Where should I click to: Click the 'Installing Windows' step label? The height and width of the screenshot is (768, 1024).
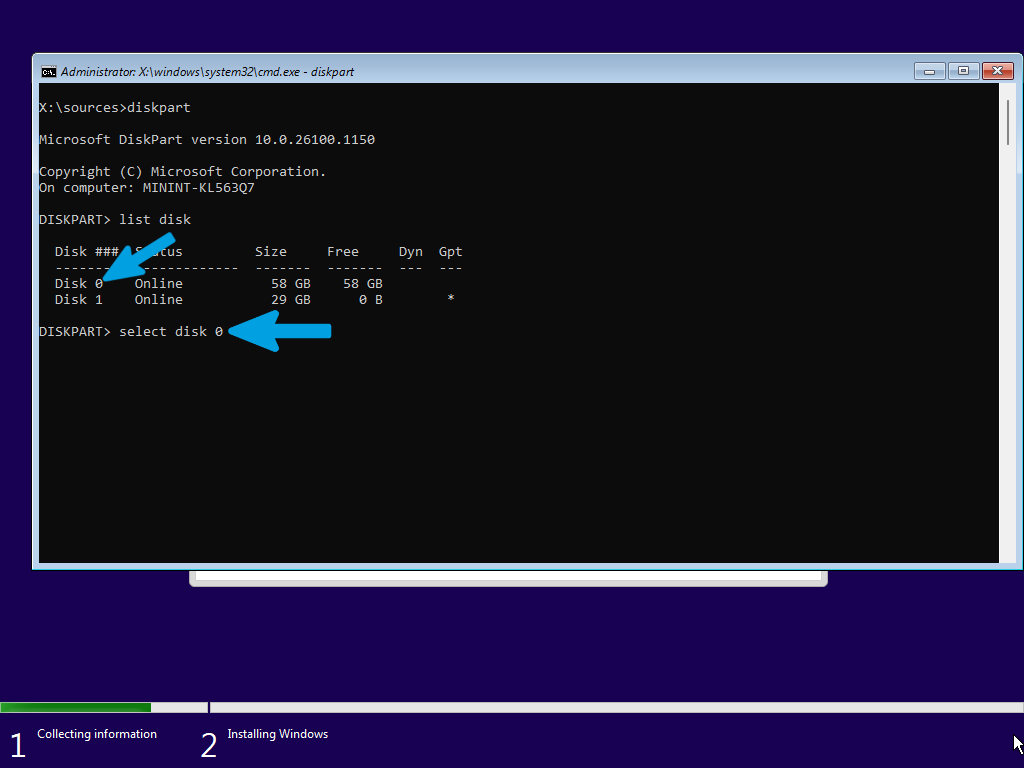point(278,734)
